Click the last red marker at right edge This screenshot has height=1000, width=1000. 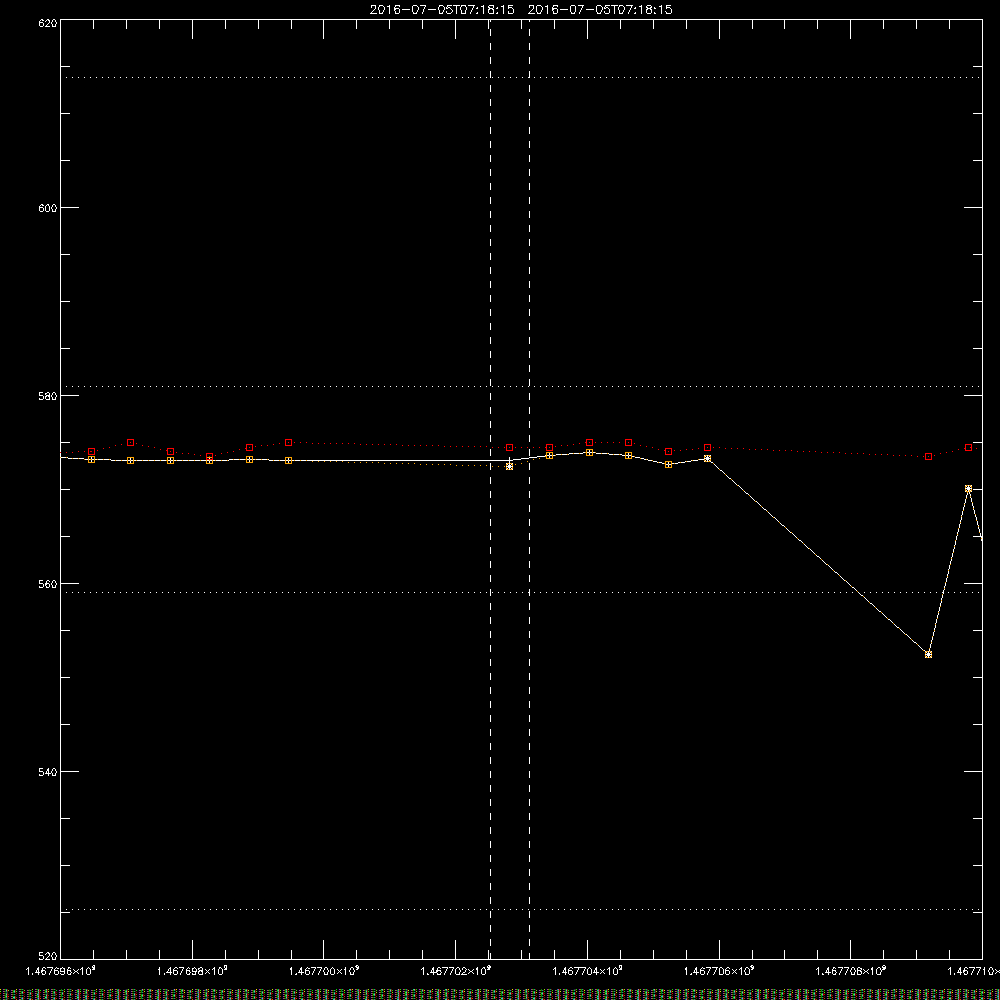(x=968, y=448)
